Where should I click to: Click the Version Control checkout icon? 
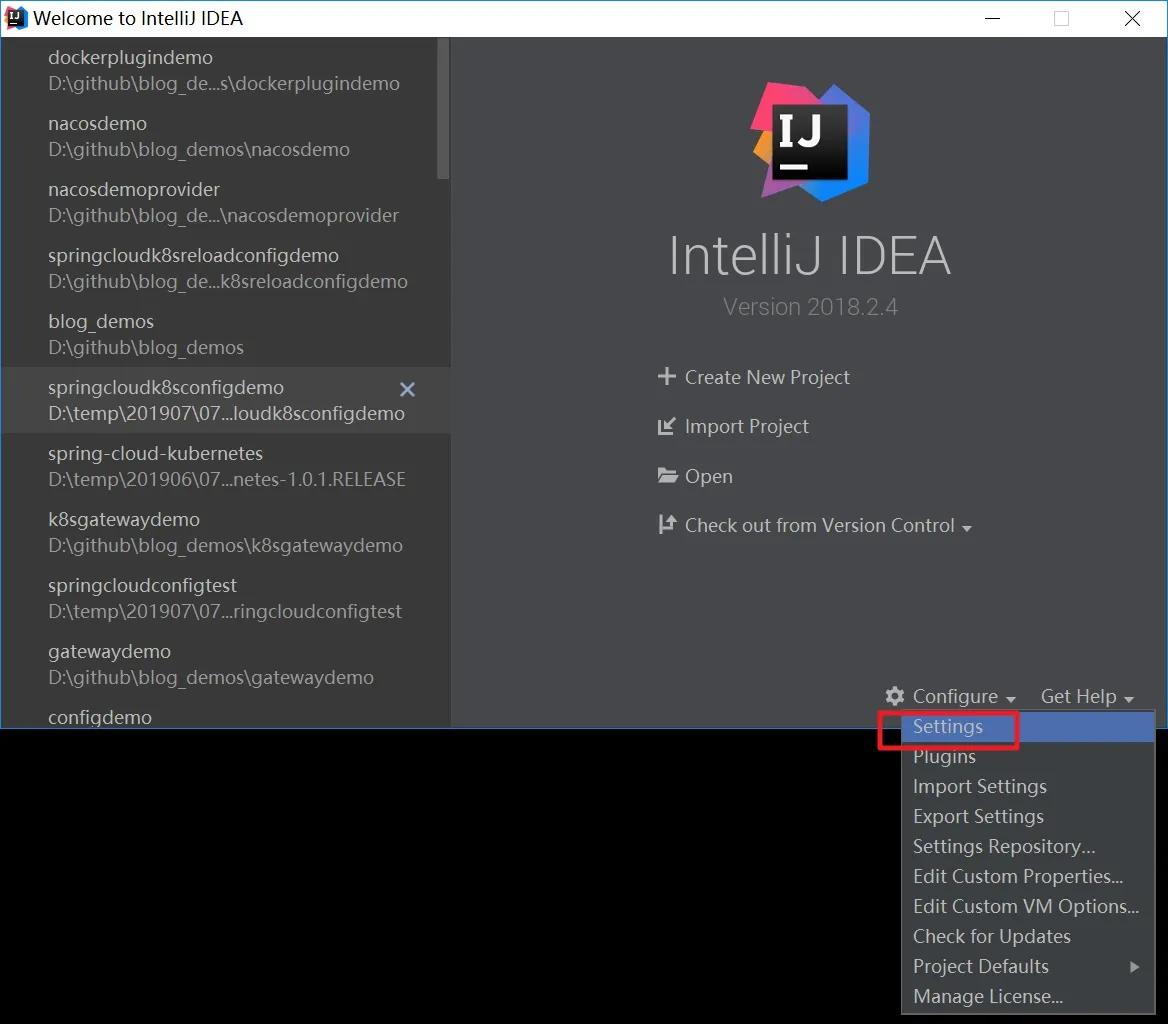click(x=667, y=525)
